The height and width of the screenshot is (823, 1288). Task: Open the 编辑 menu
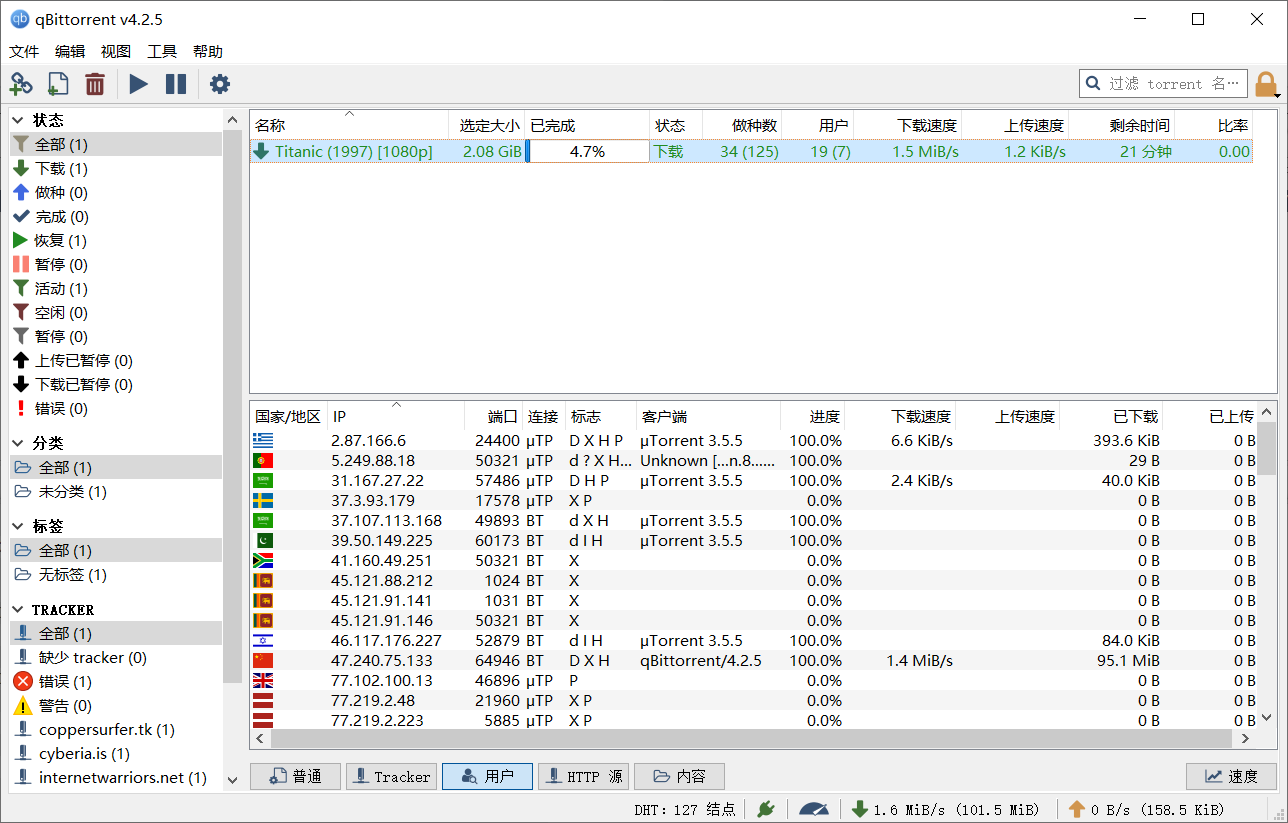70,52
